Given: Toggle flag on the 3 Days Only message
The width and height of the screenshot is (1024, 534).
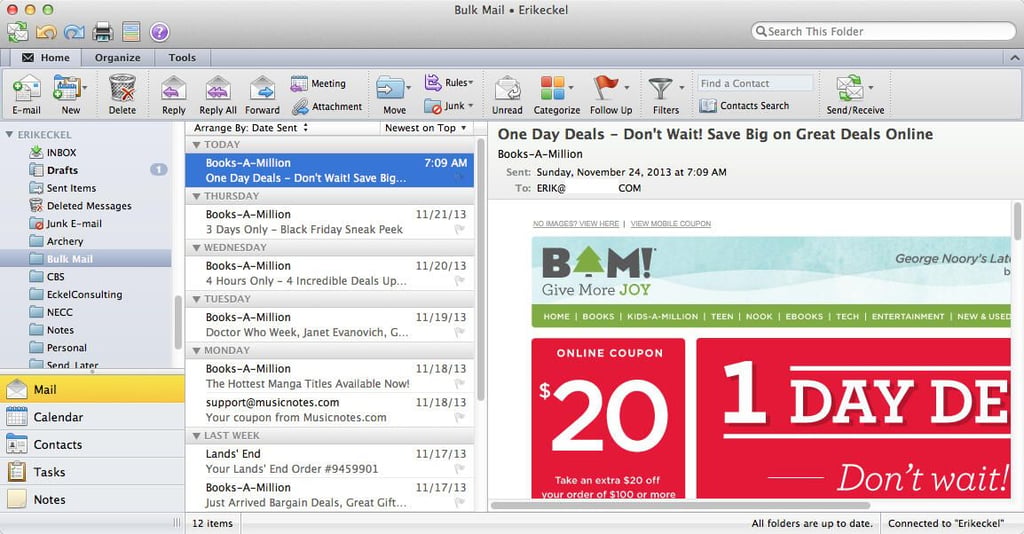Looking at the screenshot, I should (x=460, y=229).
